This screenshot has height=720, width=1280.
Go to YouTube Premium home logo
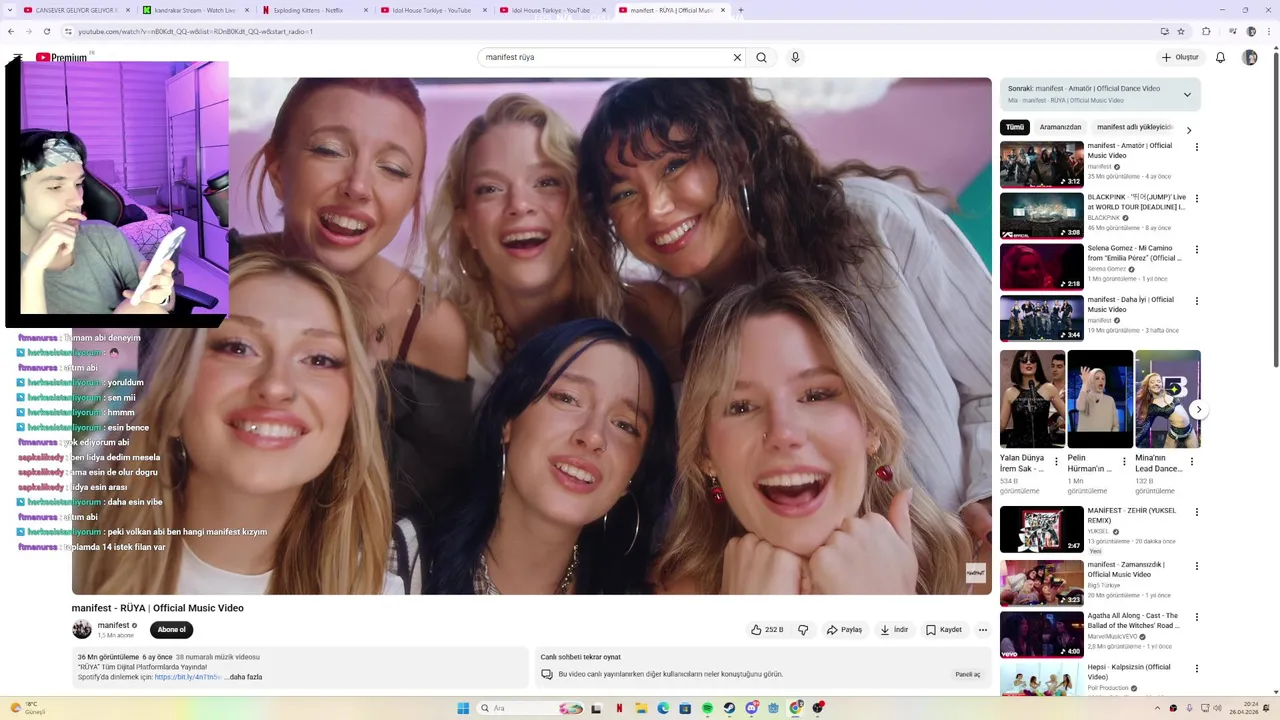tap(62, 57)
